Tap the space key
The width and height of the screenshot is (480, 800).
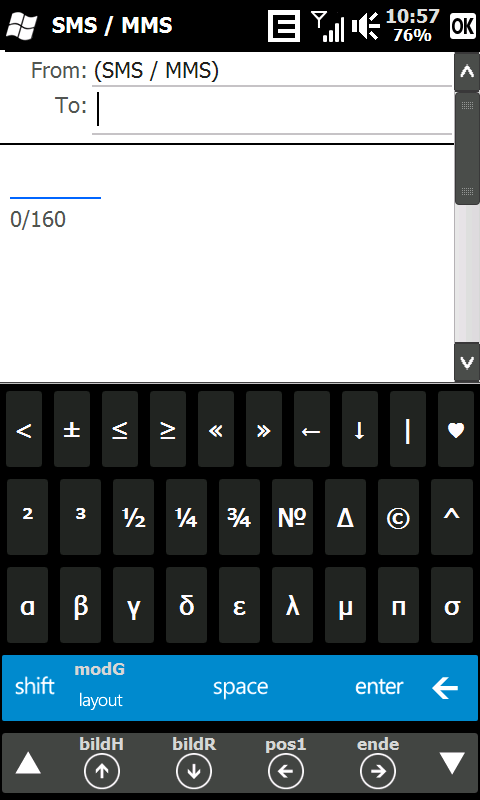point(240,688)
